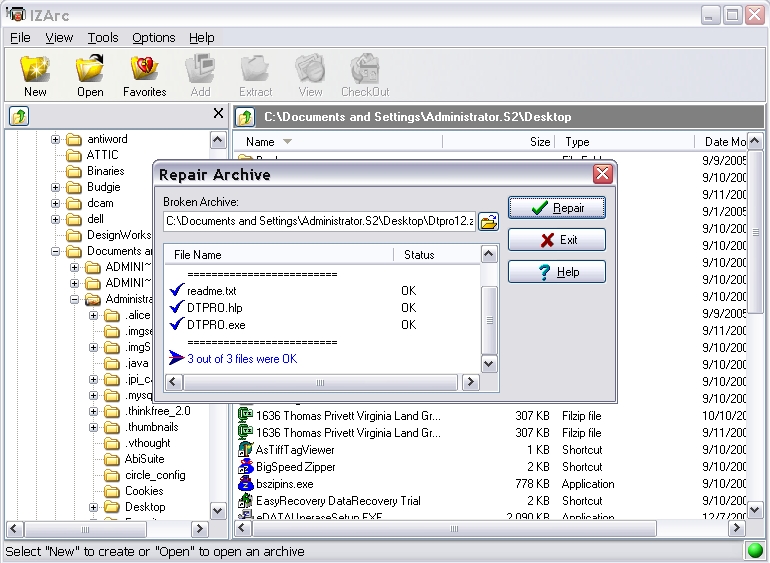Close the Repair Archive dialog
This screenshot has width=770, height=563.
[603, 174]
